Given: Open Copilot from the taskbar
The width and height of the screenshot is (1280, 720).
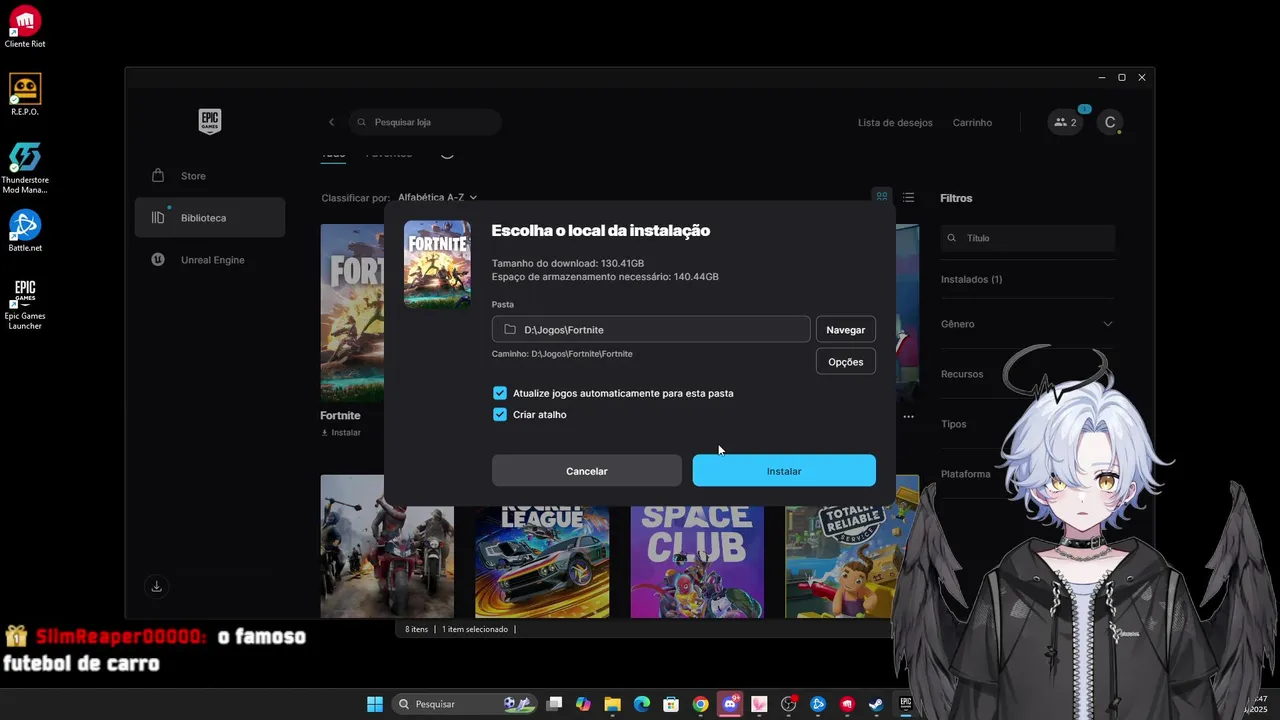Looking at the screenshot, I should pyautogui.click(x=583, y=704).
